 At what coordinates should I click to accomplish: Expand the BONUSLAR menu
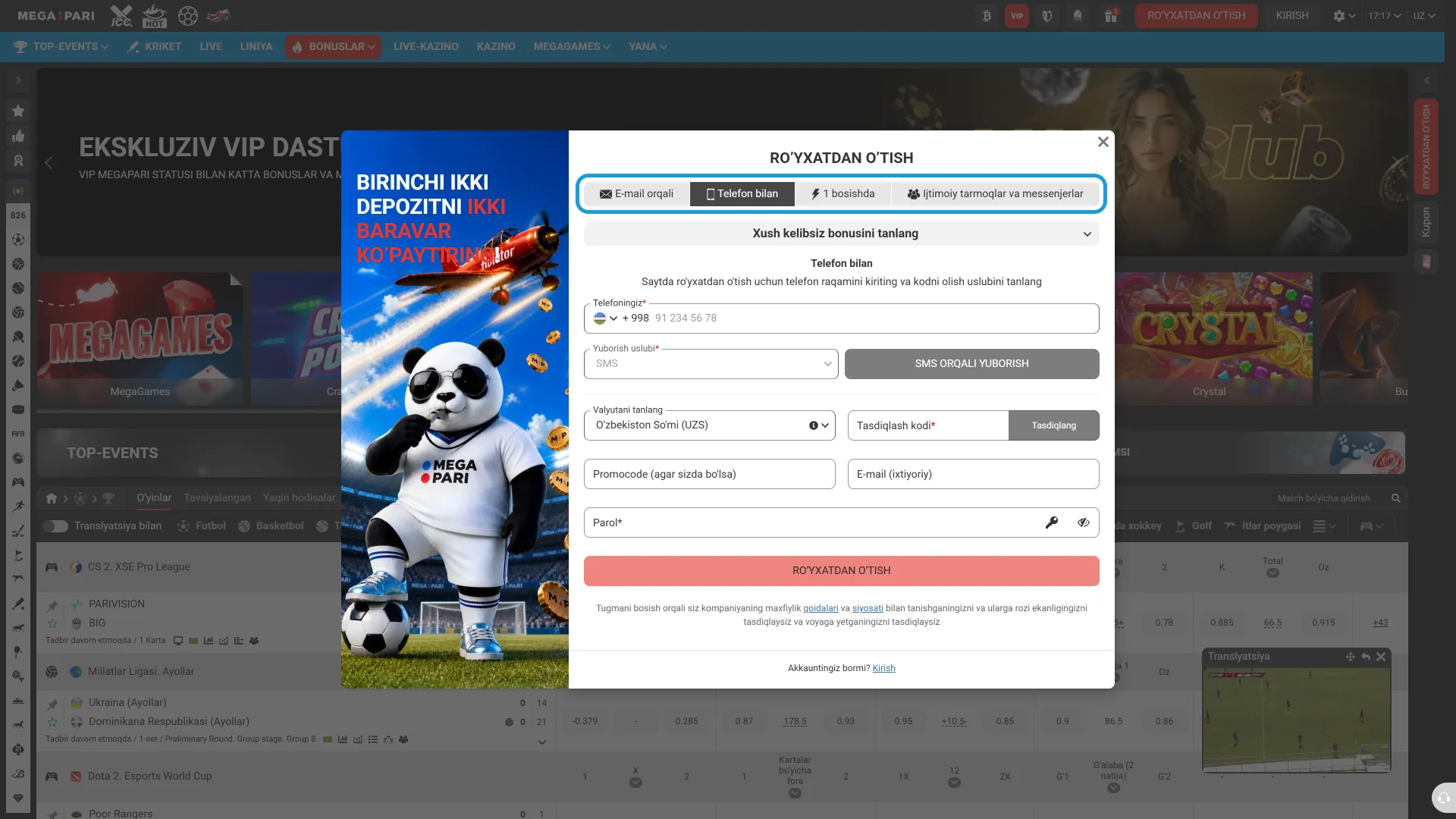pos(334,46)
